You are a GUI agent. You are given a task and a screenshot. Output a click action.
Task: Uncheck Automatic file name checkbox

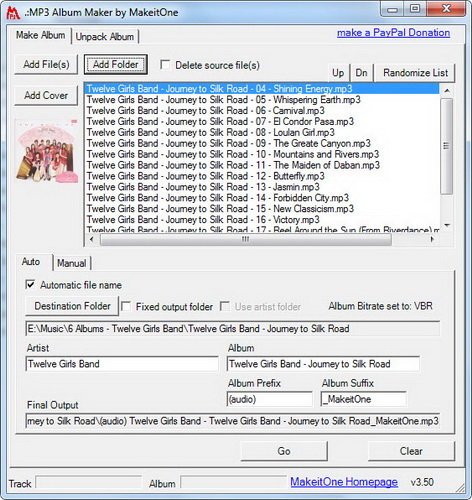tap(30, 285)
